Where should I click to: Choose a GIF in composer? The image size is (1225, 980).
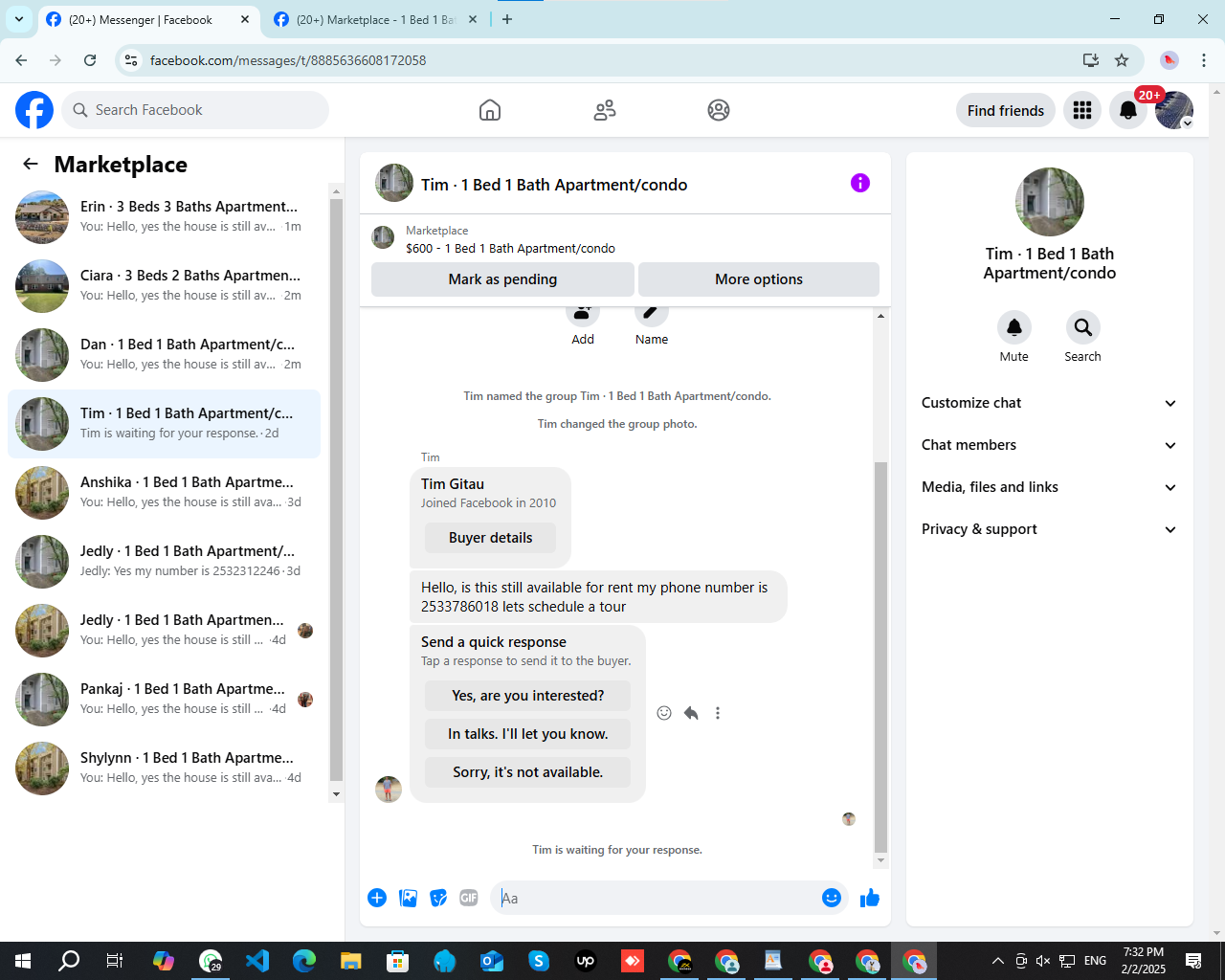469,898
